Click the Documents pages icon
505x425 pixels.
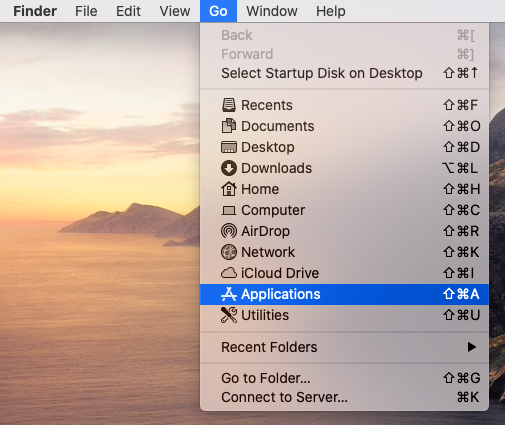point(229,126)
